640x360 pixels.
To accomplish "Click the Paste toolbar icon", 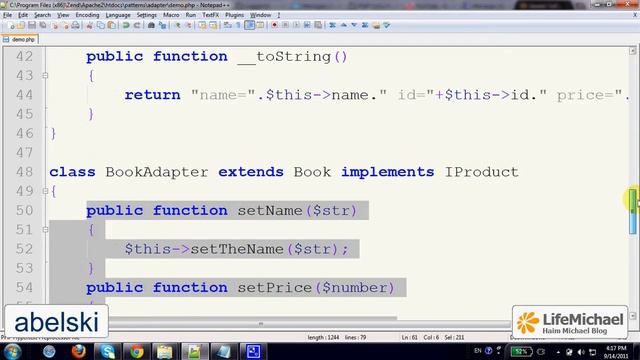I will (x=111, y=25).
